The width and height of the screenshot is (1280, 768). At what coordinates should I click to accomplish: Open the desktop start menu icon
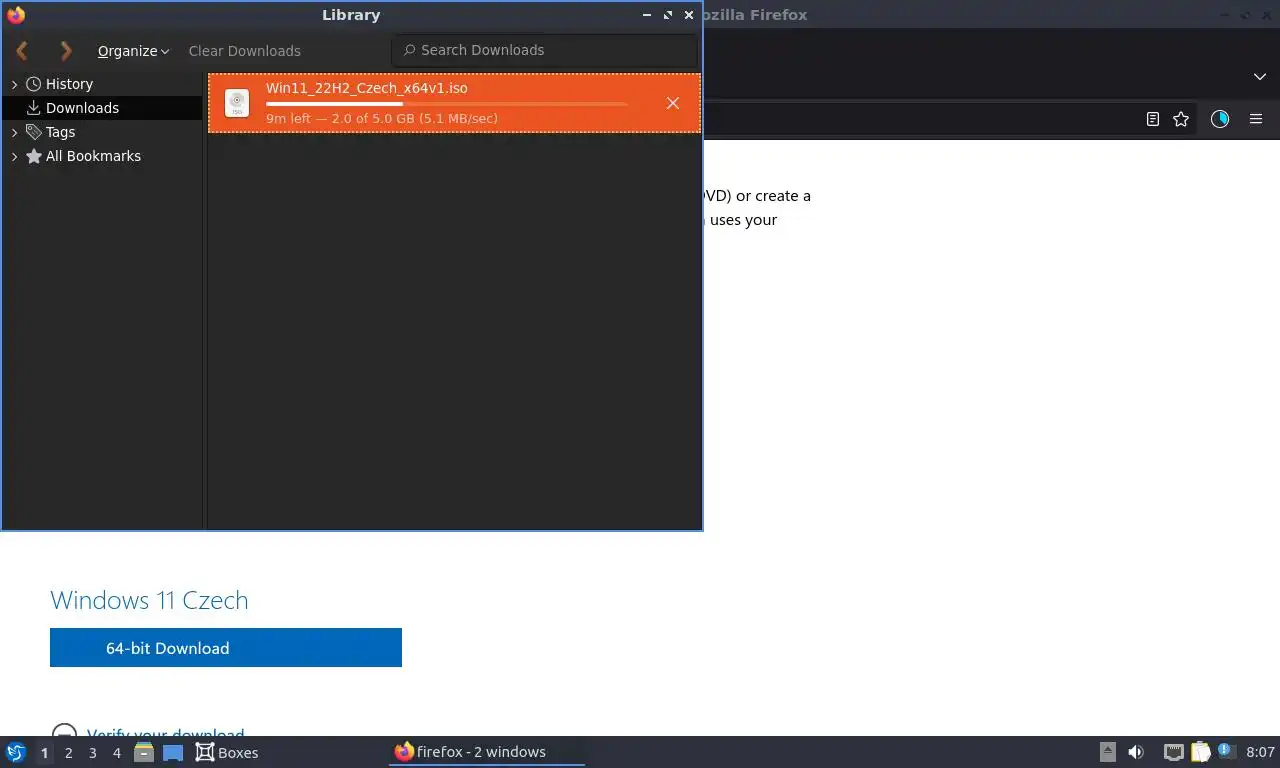click(x=15, y=752)
